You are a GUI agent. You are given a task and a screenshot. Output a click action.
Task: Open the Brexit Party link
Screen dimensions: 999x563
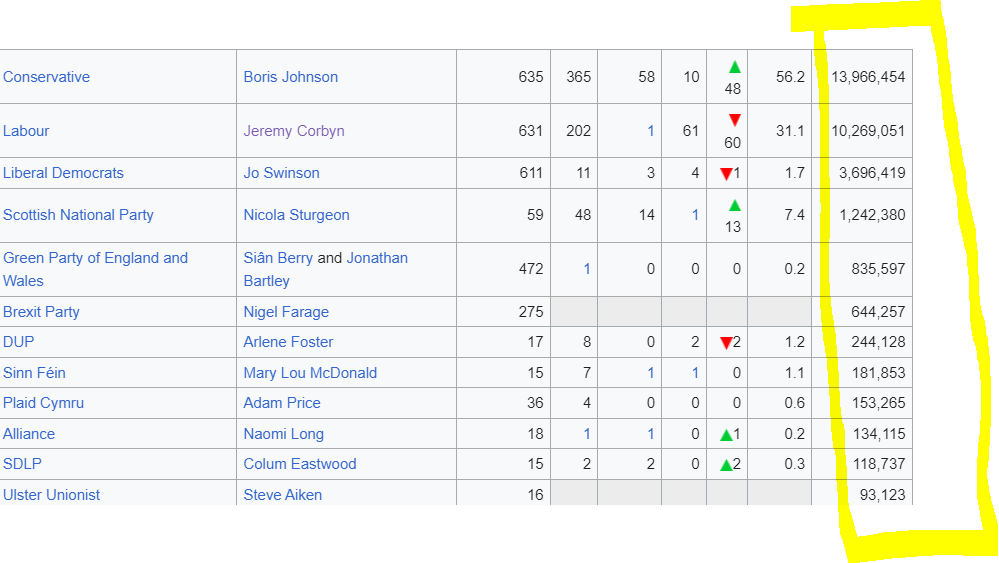(41, 312)
